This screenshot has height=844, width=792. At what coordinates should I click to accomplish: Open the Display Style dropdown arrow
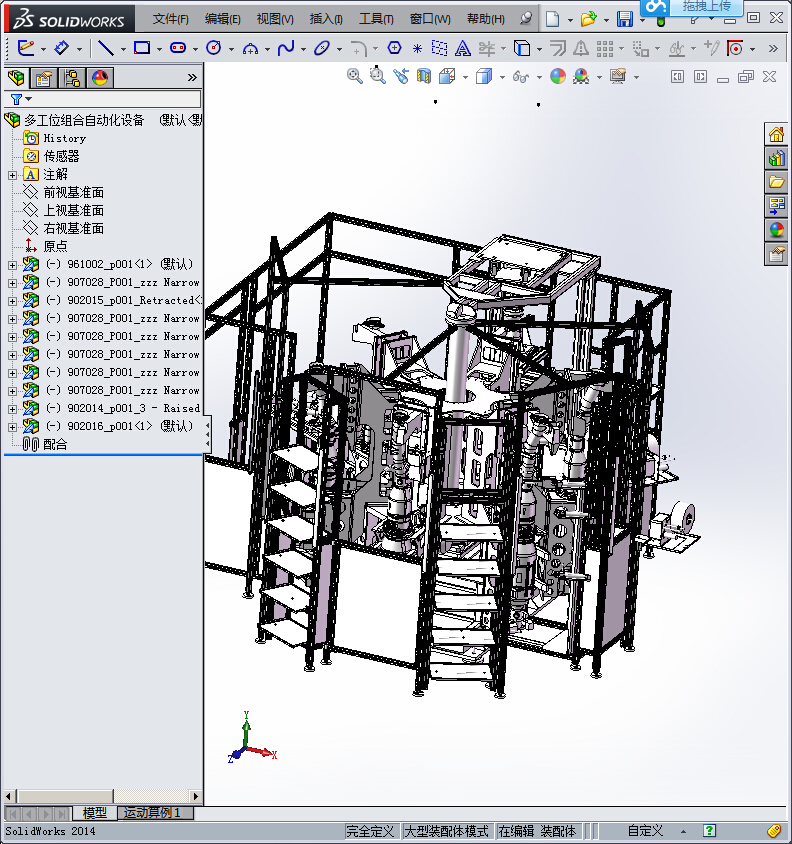tap(502, 78)
